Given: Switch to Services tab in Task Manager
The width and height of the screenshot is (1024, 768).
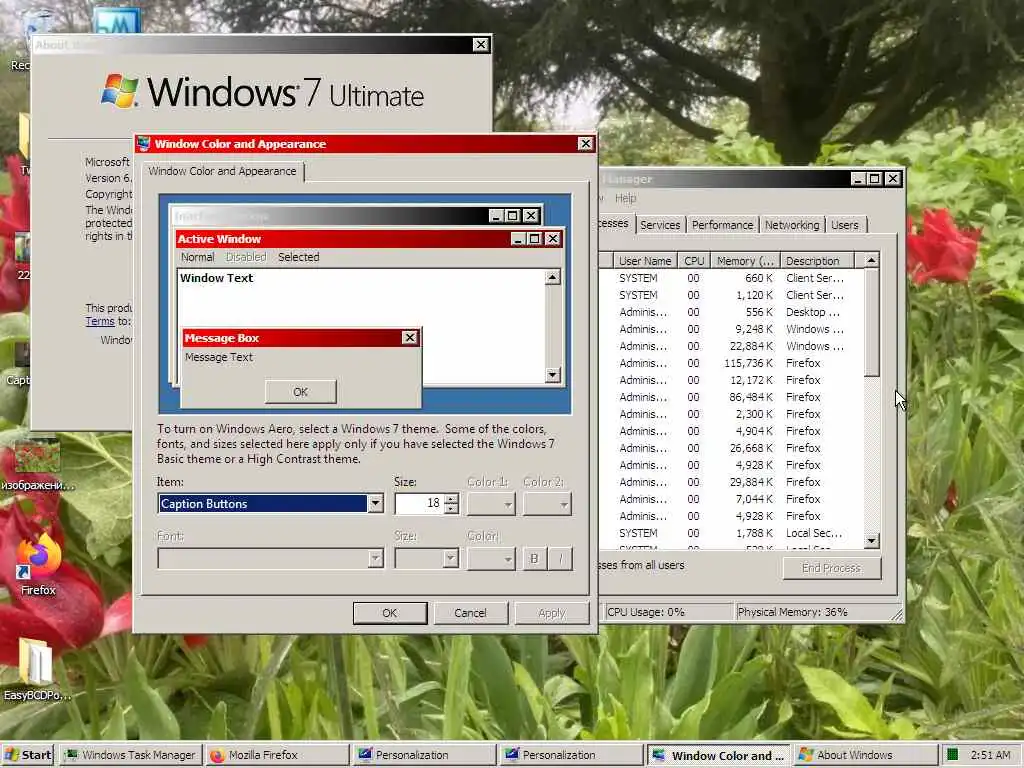Looking at the screenshot, I should pyautogui.click(x=660, y=225).
